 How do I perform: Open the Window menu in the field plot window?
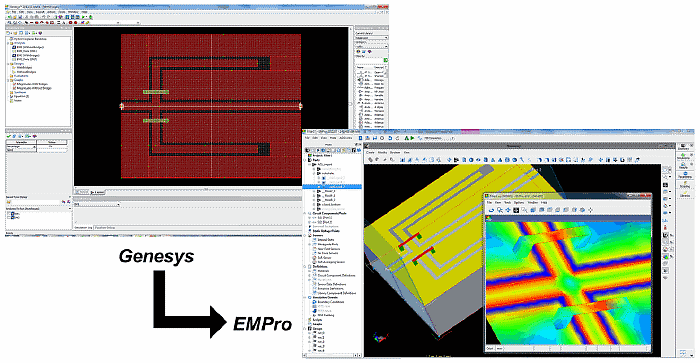(x=533, y=203)
